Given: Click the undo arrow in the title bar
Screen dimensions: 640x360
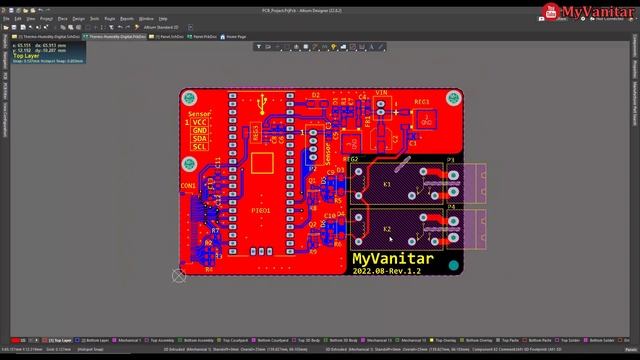Looking at the screenshot, I should [x=40, y=10].
